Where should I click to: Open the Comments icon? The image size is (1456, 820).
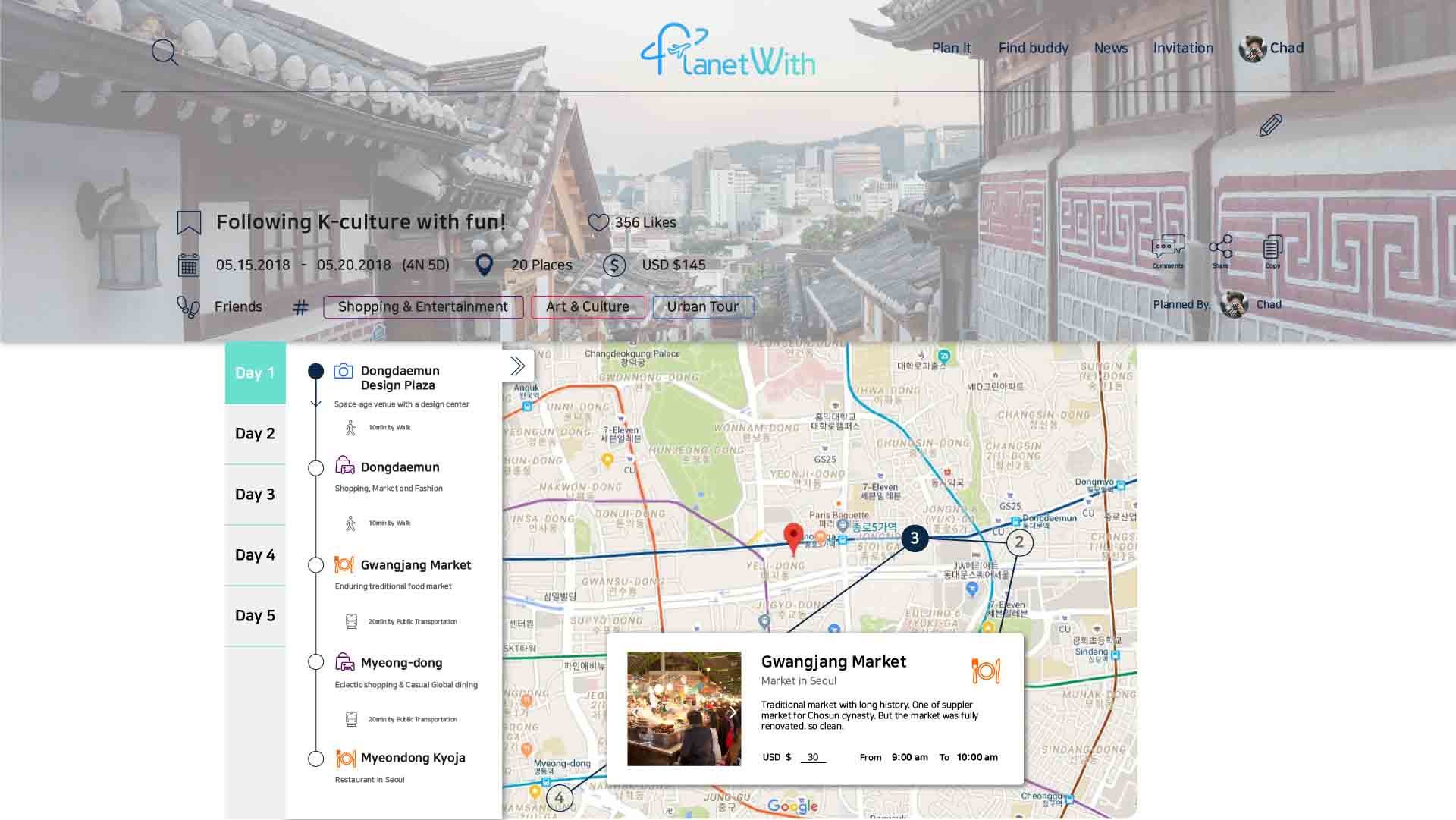(x=1168, y=249)
